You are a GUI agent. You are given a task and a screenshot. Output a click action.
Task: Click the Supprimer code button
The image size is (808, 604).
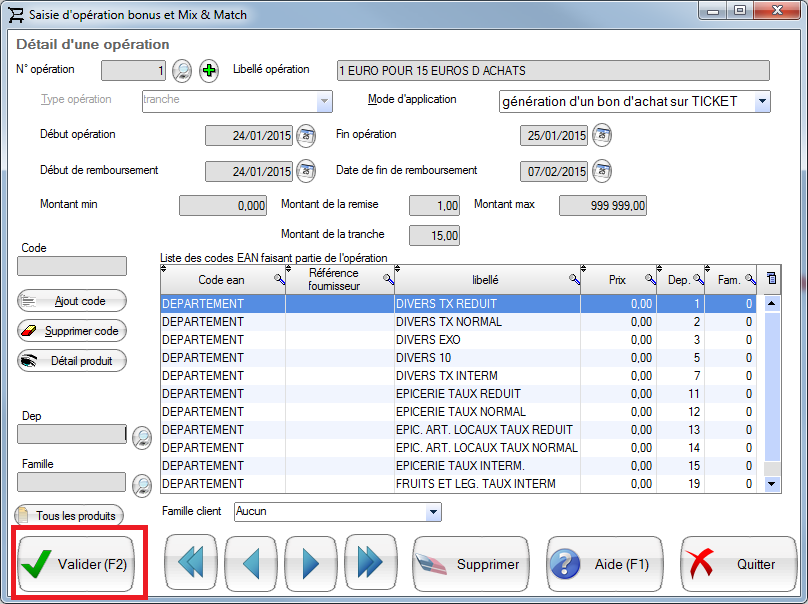pos(72,331)
